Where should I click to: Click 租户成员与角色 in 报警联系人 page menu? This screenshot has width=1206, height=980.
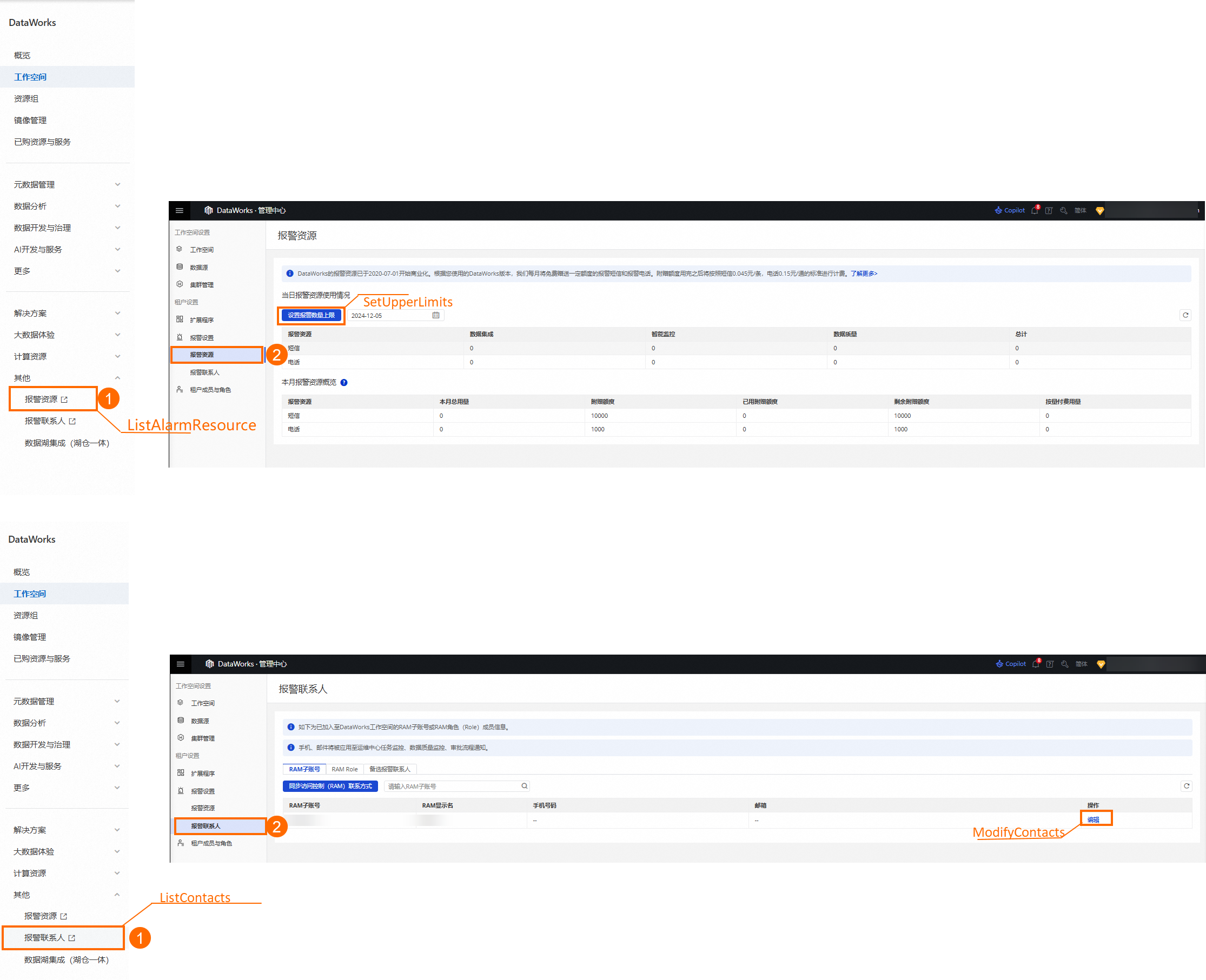(211, 843)
